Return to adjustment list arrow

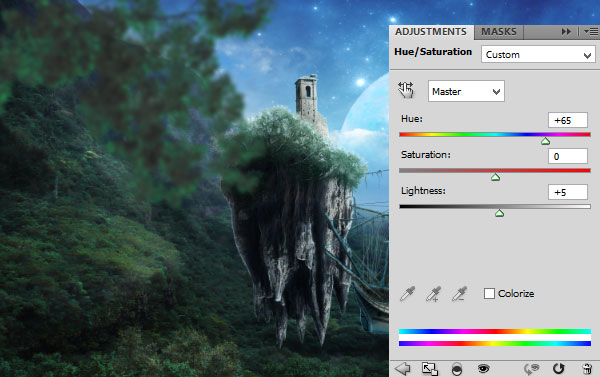pos(403,369)
